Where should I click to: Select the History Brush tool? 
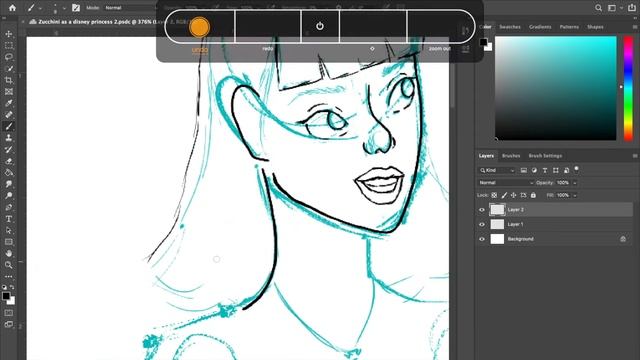pyautogui.click(x=9, y=149)
